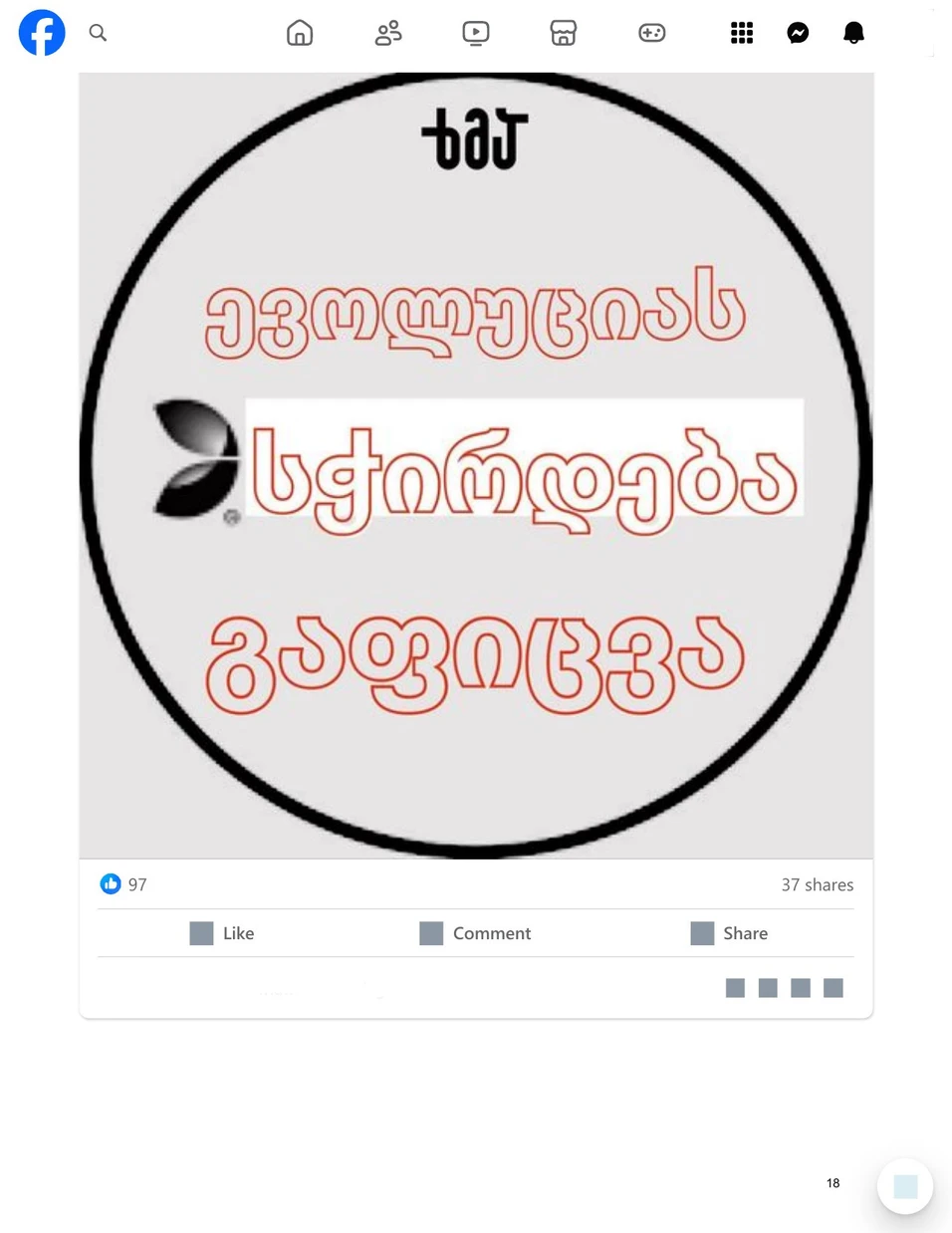Open the floating round button at bottom right

point(905,1186)
